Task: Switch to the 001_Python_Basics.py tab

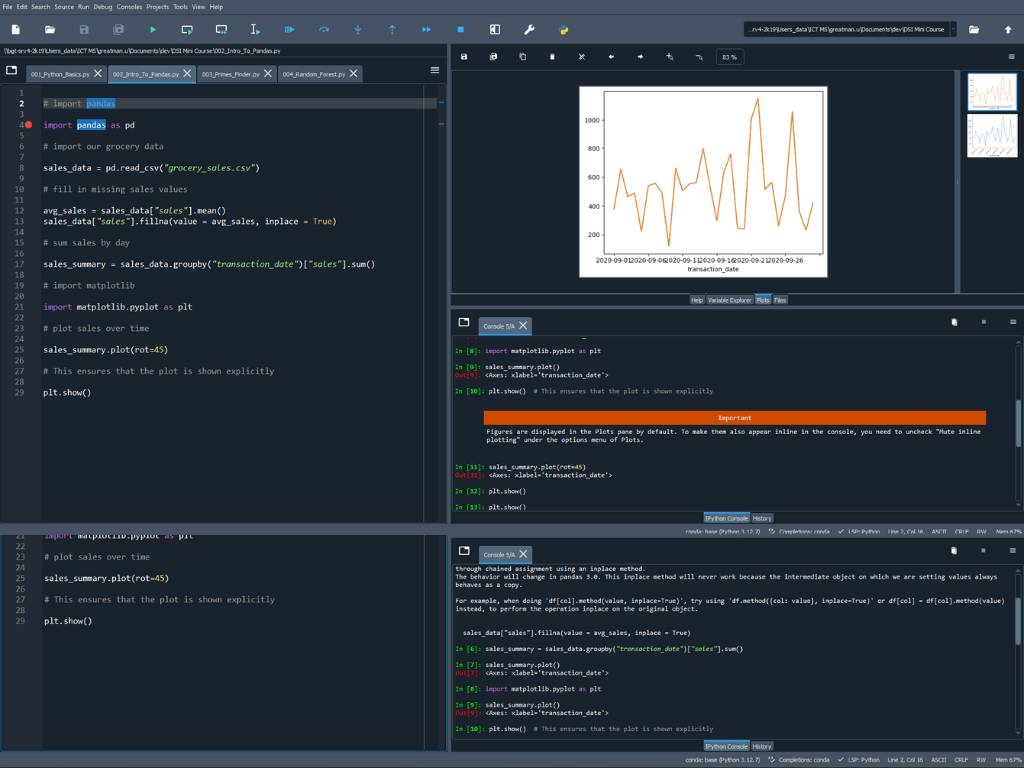Action: [60, 74]
